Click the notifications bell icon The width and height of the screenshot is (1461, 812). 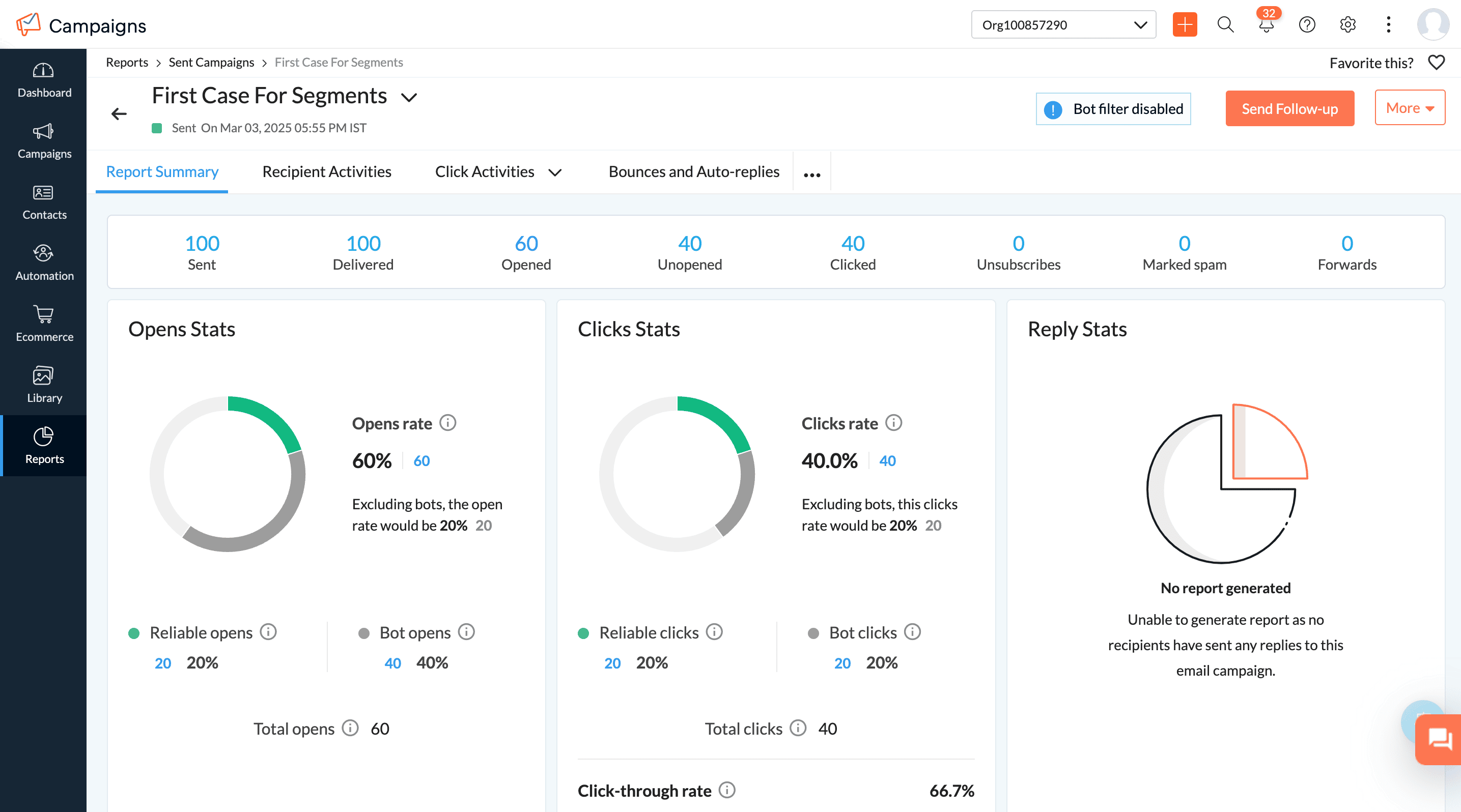[1266, 25]
